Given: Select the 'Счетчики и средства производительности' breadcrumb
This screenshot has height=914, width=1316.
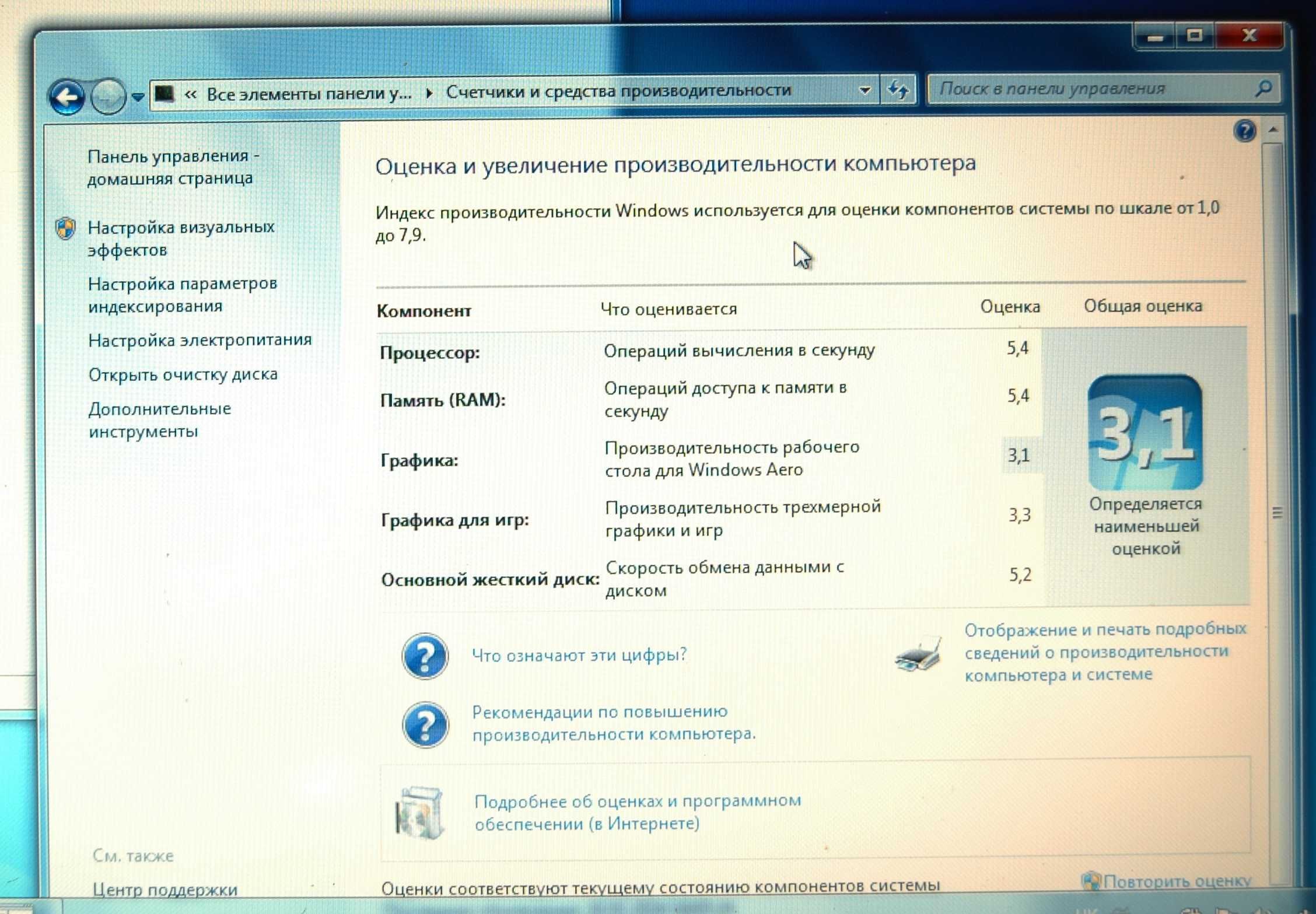Looking at the screenshot, I should [x=618, y=91].
